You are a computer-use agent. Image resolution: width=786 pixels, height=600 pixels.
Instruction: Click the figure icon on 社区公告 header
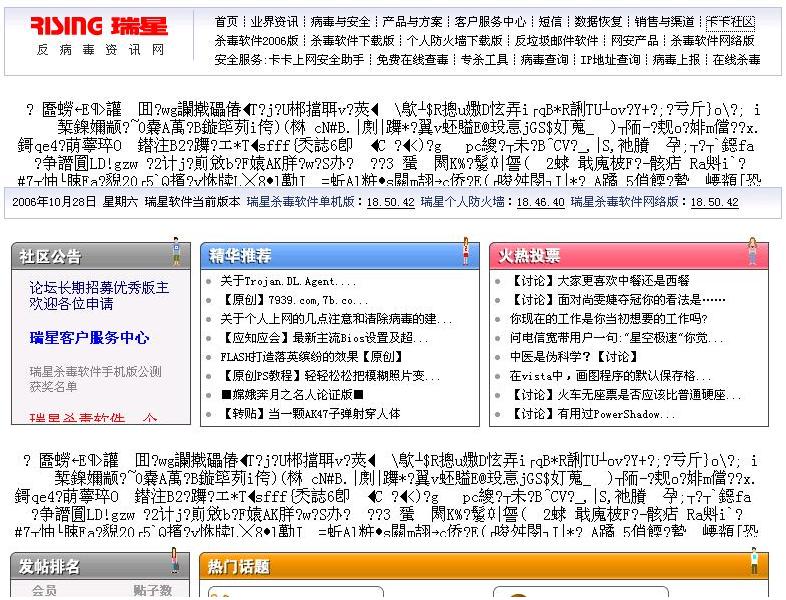pyautogui.click(x=176, y=251)
